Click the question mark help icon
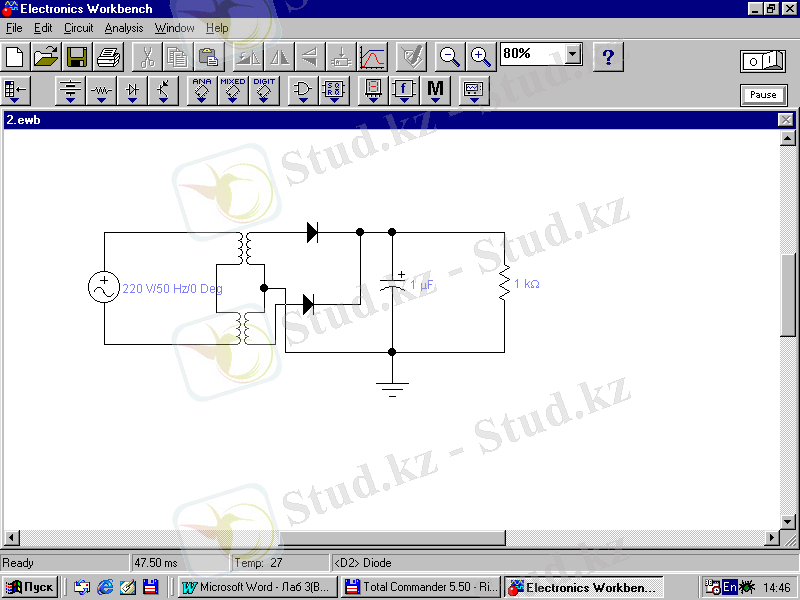The width and height of the screenshot is (800, 600). click(608, 57)
